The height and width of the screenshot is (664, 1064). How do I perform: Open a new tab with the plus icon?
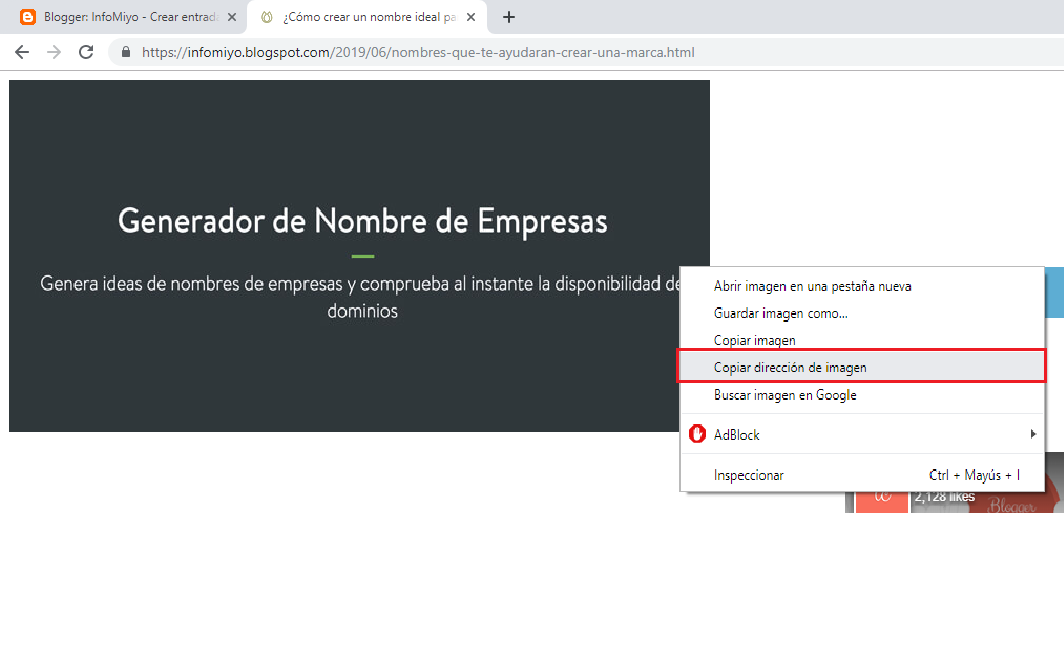click(509, 16)
